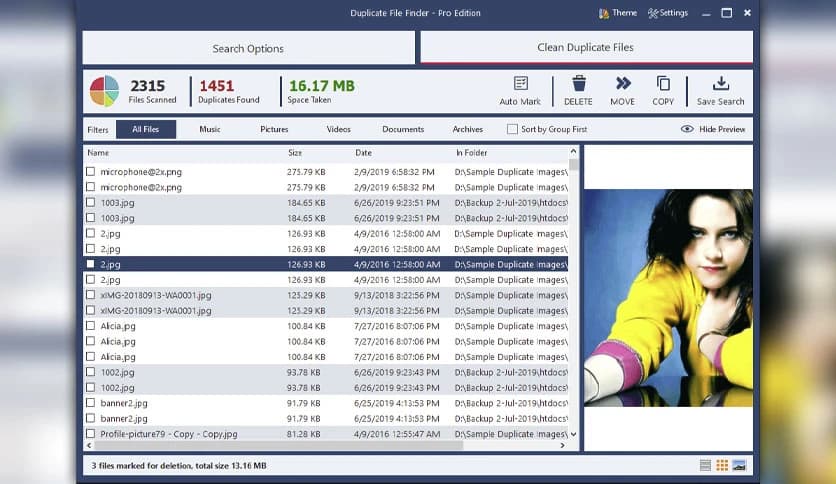836x484 pixels.
Task: Switch to list view icon in status bar
Action: click(705, 465)
